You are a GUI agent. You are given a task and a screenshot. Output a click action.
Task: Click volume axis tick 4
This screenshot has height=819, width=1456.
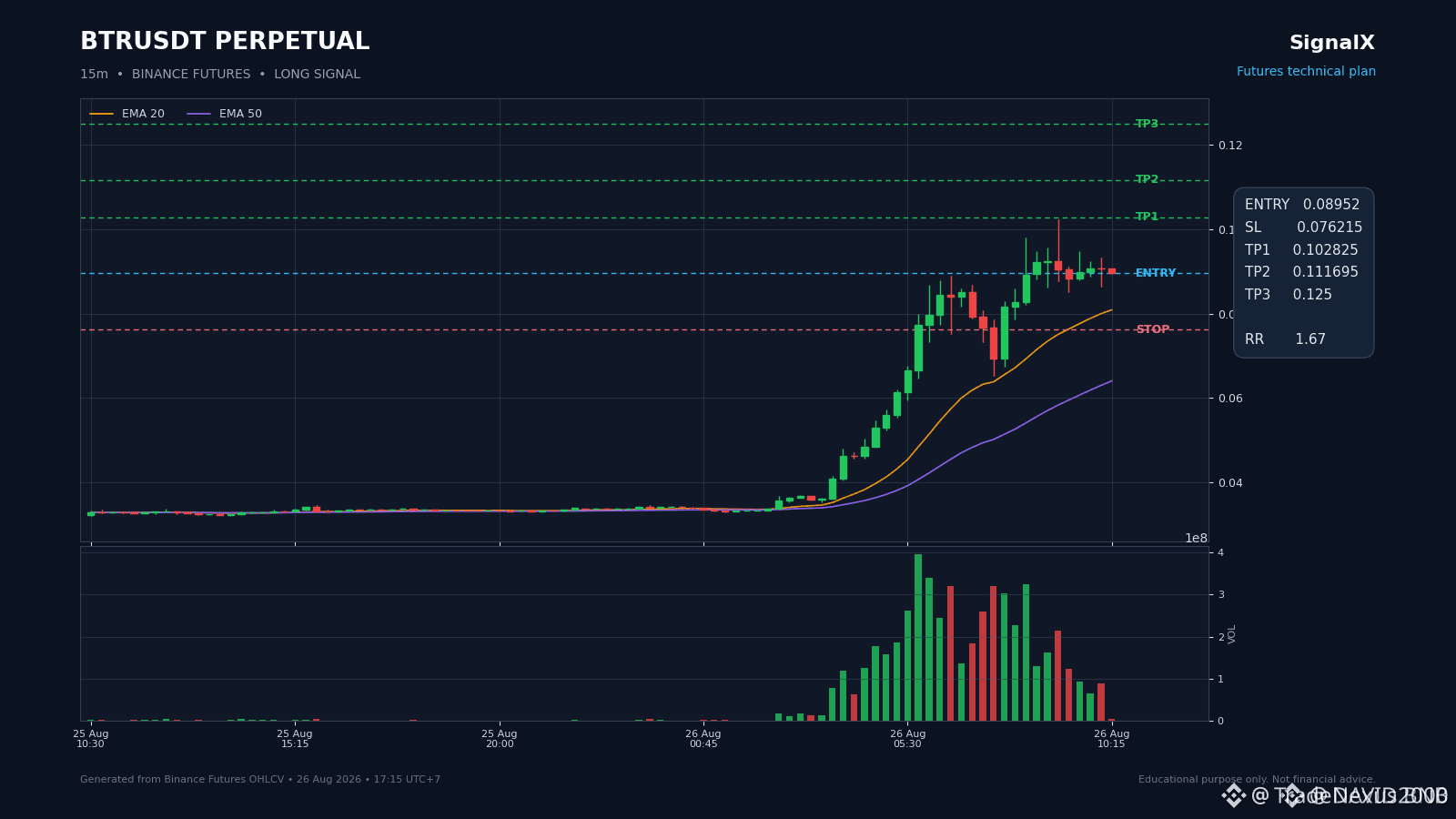coord(1221,552)
